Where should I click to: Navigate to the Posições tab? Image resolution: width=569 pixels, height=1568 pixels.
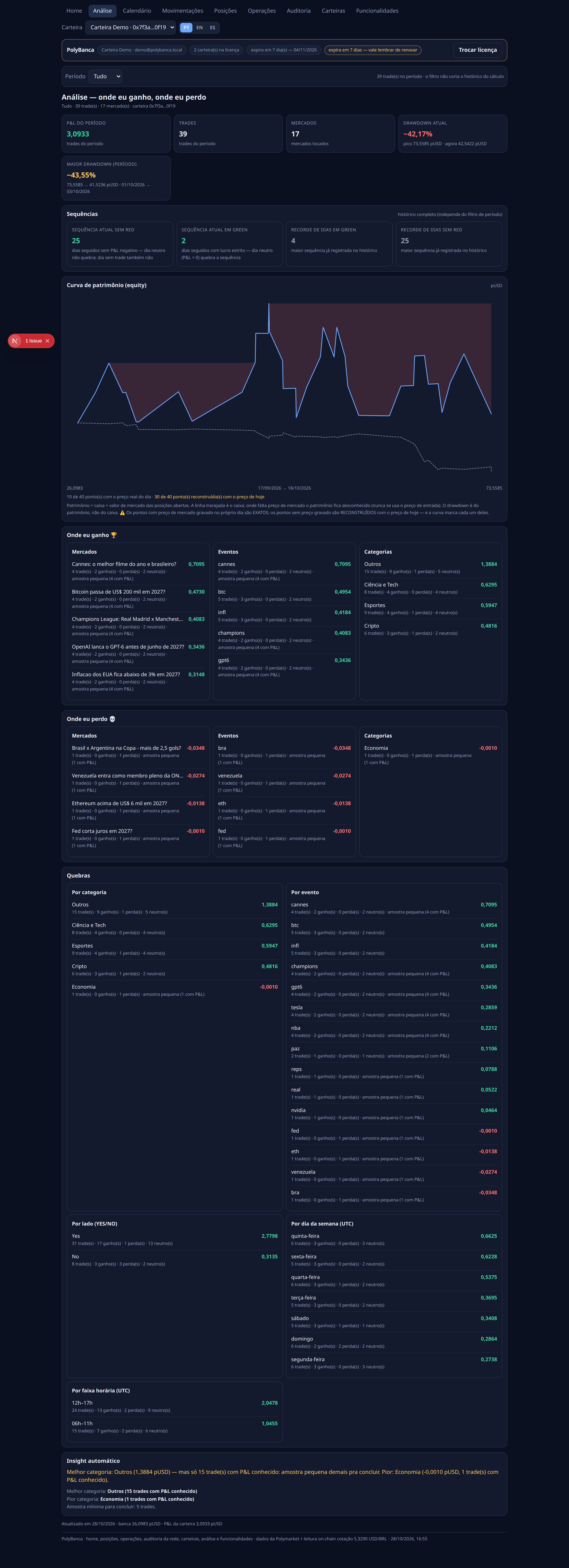tap(226, 11)
